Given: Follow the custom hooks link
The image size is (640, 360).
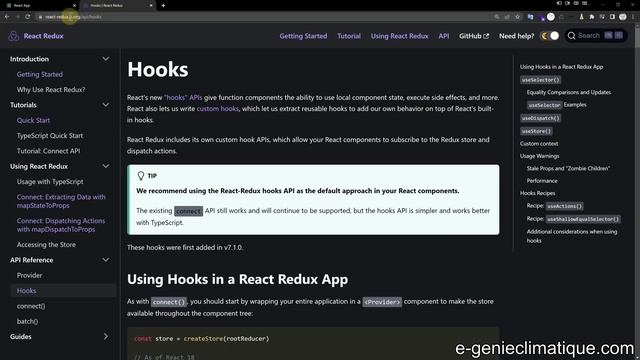Looking at the screenshot, I should click(218, 109).
